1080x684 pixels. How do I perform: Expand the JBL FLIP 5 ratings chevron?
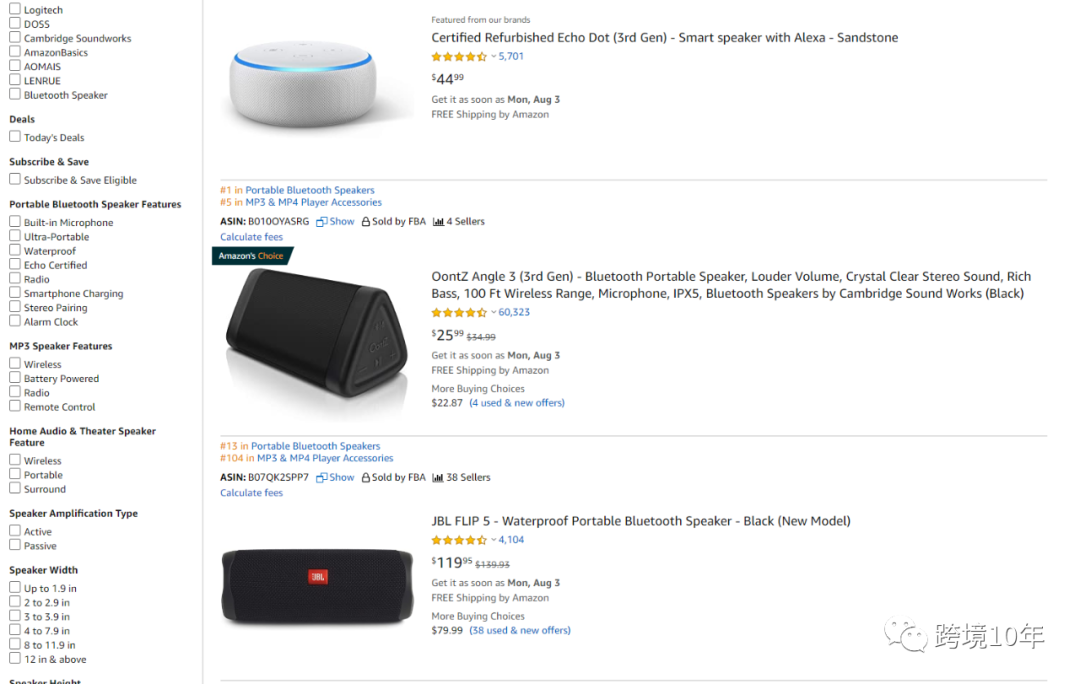pos(494,540)
